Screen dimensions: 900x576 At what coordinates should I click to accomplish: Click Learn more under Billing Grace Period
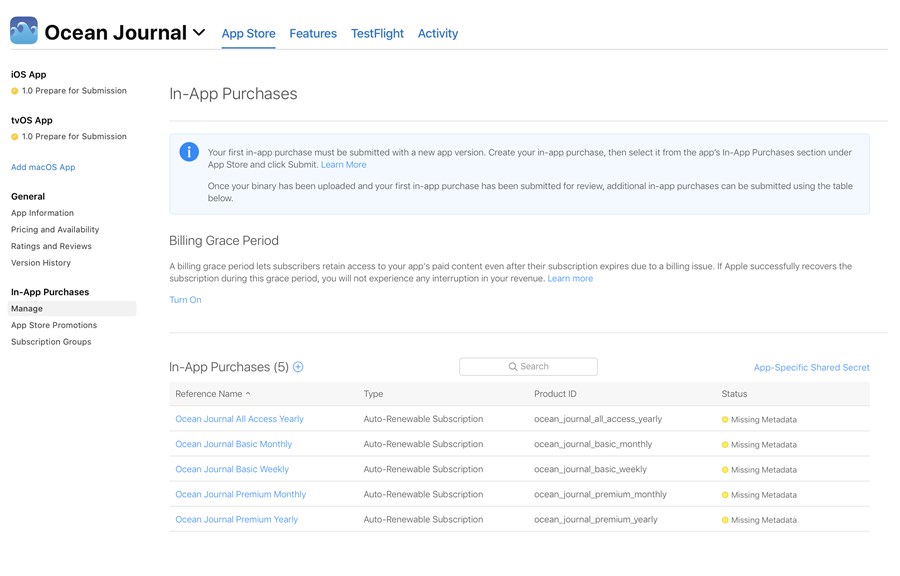pyautogui.click(x=570, y=278)
